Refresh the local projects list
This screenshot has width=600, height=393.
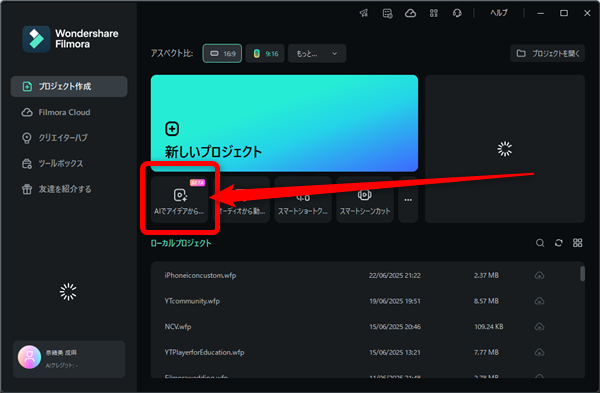coord(559,243)
